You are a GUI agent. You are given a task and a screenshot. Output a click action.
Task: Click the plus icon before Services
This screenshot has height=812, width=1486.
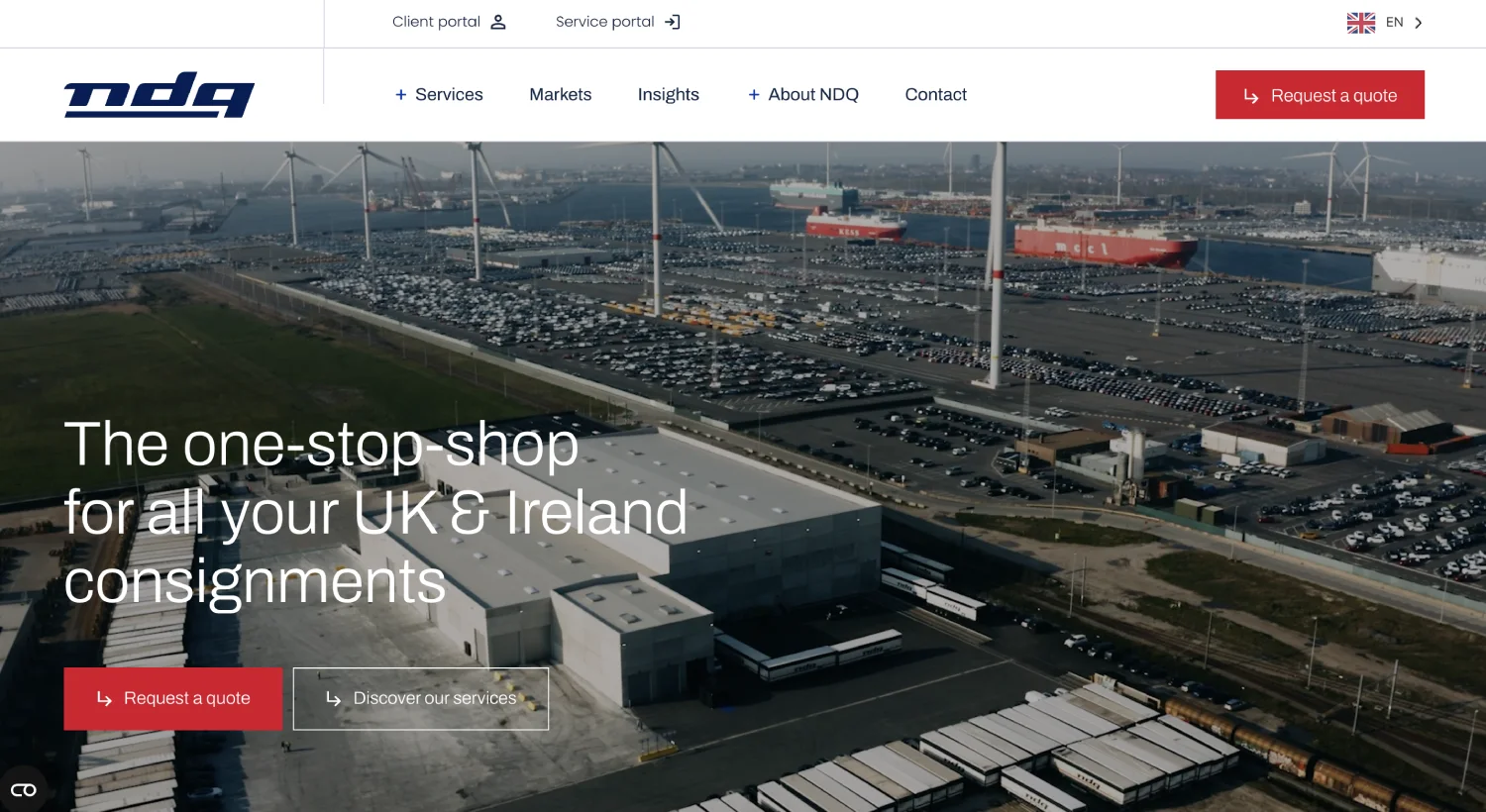click(x=401, y=95)
